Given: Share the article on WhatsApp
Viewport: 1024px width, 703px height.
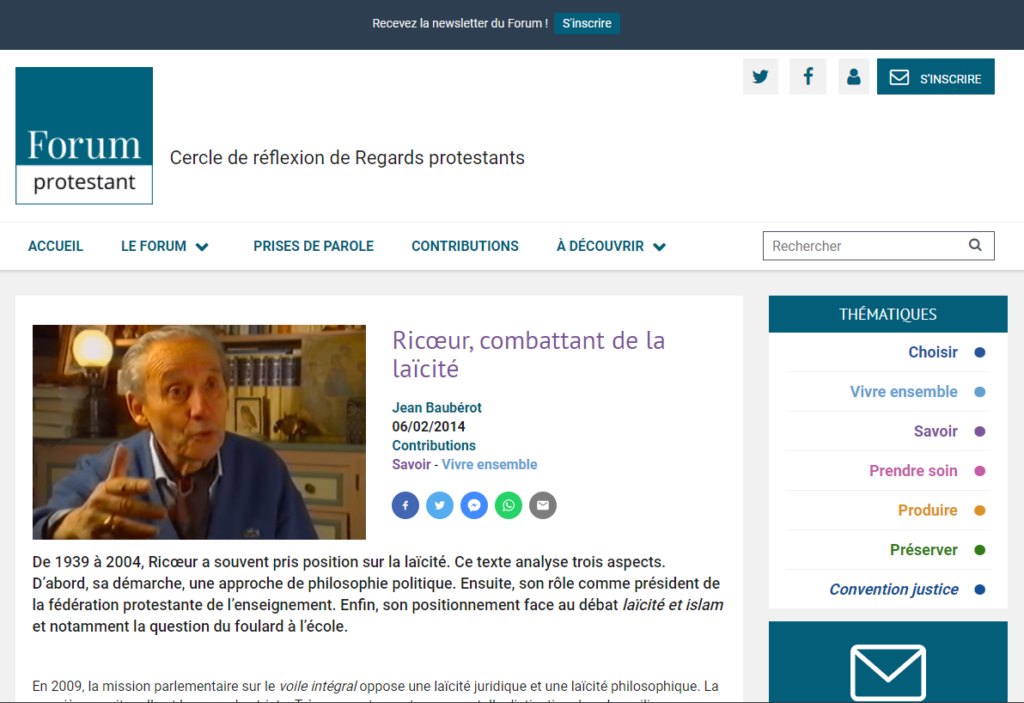Looking at the screenshot, I should pos(508,505).
